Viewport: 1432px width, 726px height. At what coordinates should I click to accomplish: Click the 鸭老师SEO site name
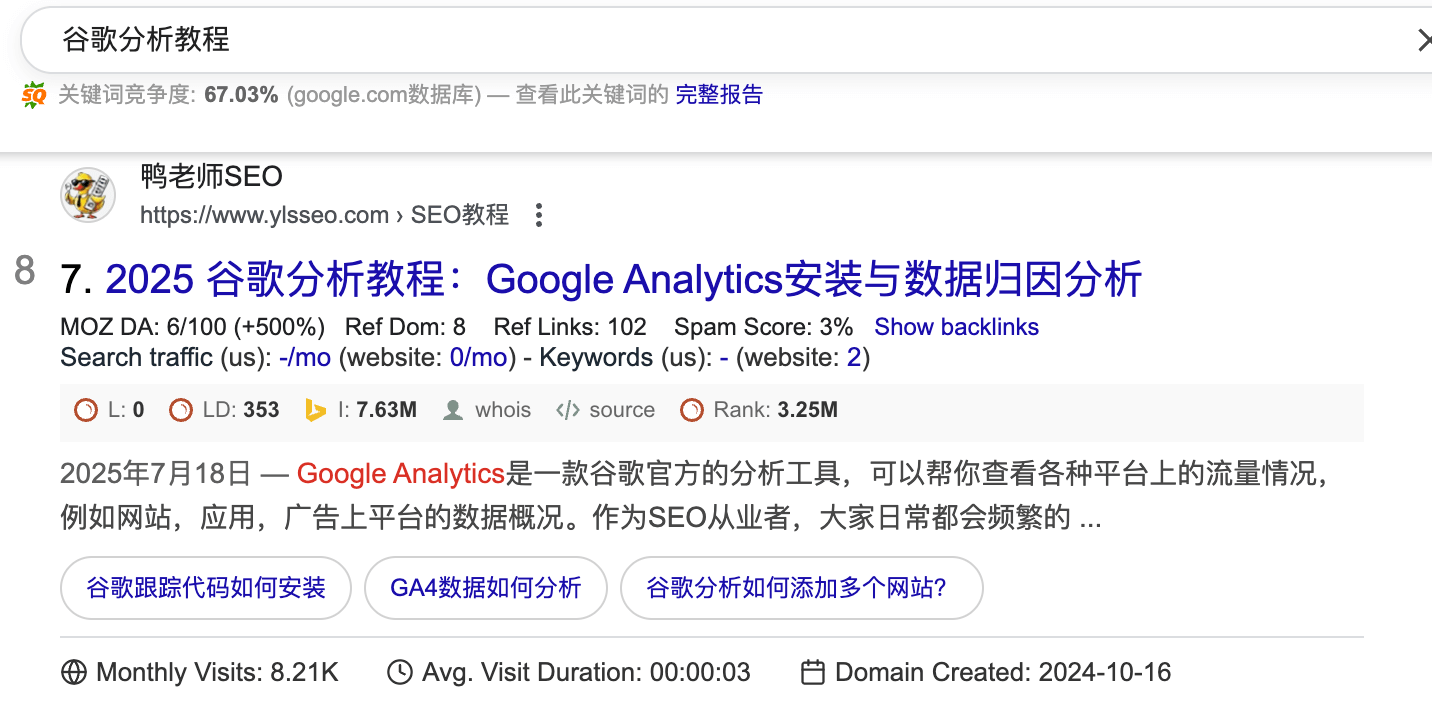(211, 177)
